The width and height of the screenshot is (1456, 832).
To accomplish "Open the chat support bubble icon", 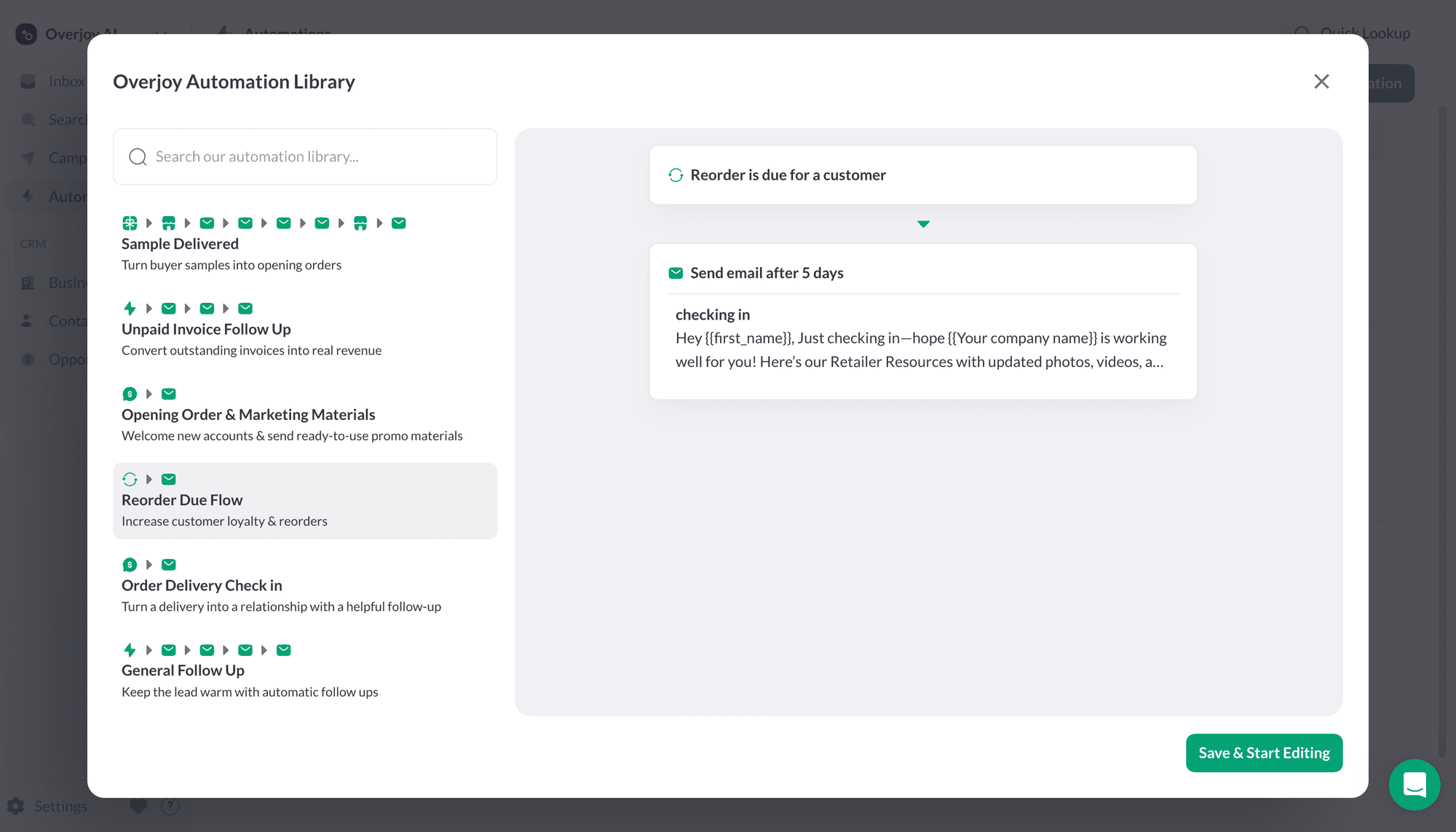I will pos(1414,785).
